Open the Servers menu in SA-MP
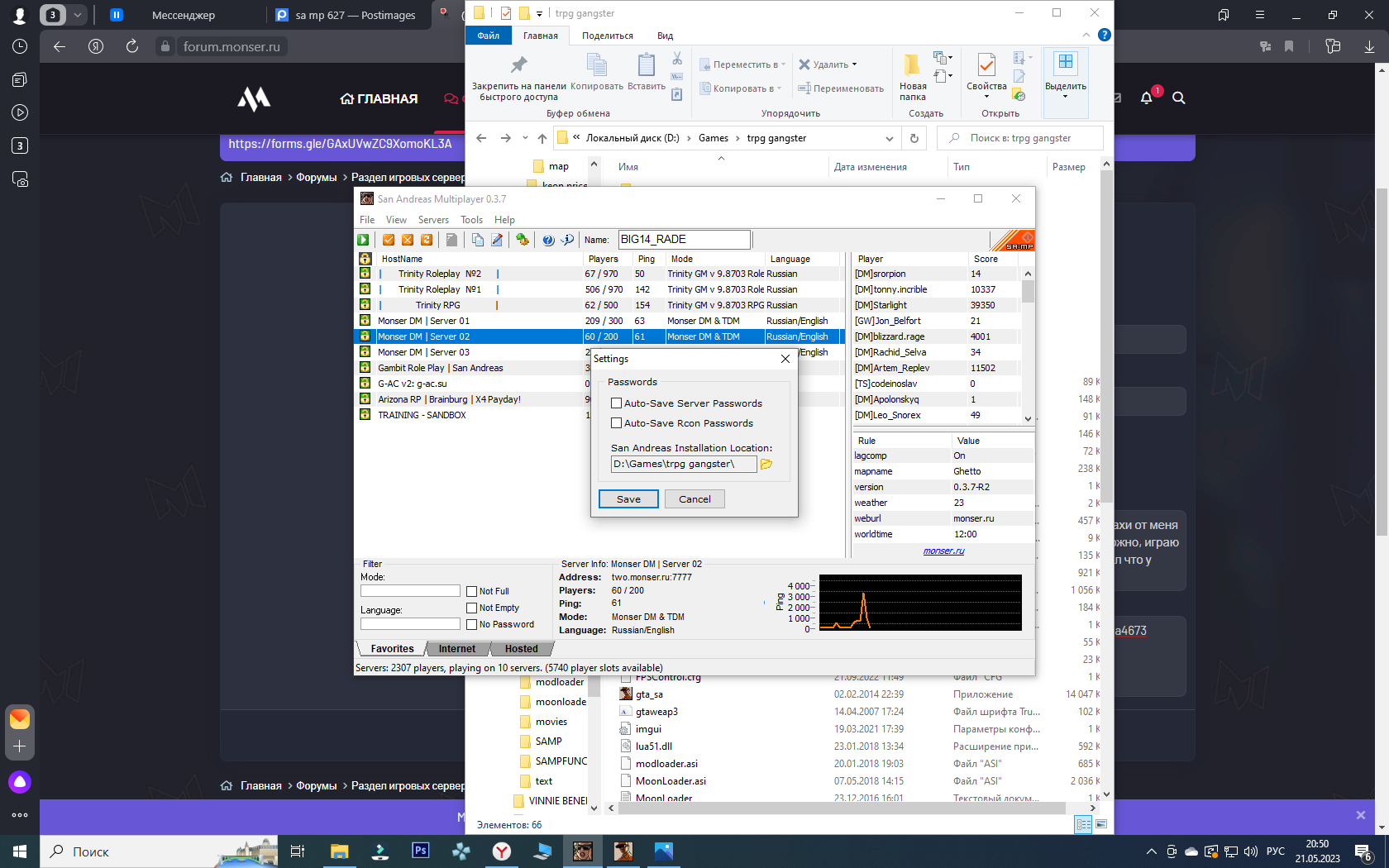Image resolution: width=1389 pixels, height=868 pixels. pyautogui.click(x=433, y=220)
